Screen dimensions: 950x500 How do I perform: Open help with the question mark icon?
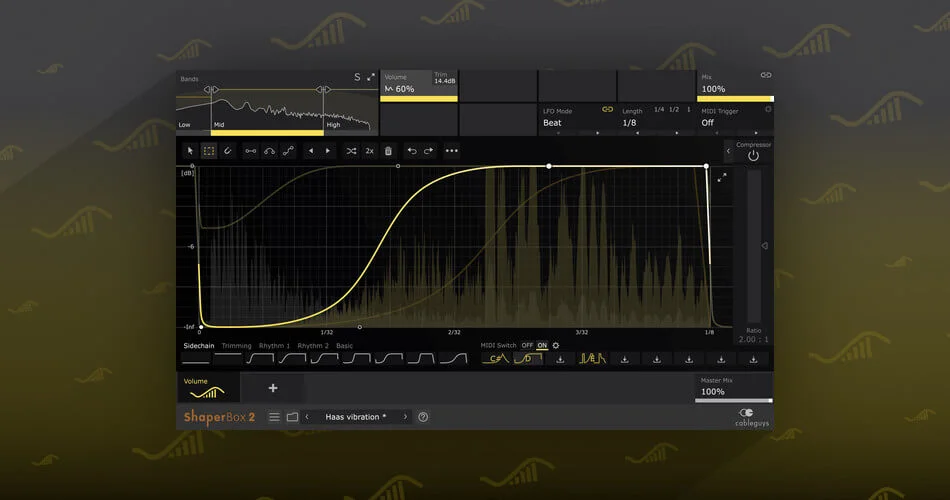click(424, 417)
